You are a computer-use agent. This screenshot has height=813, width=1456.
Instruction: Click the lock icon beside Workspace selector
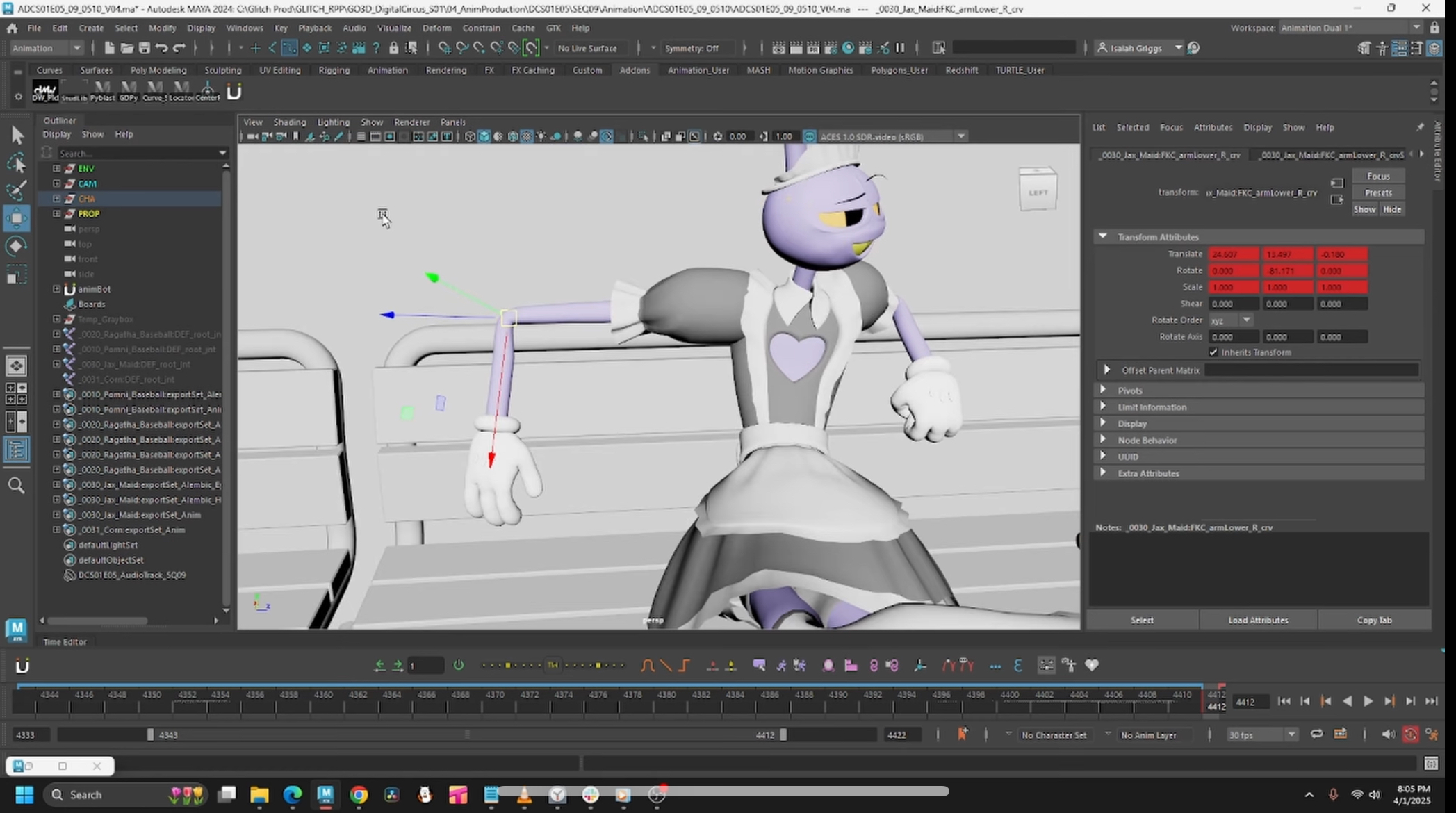coord(1434,28)
